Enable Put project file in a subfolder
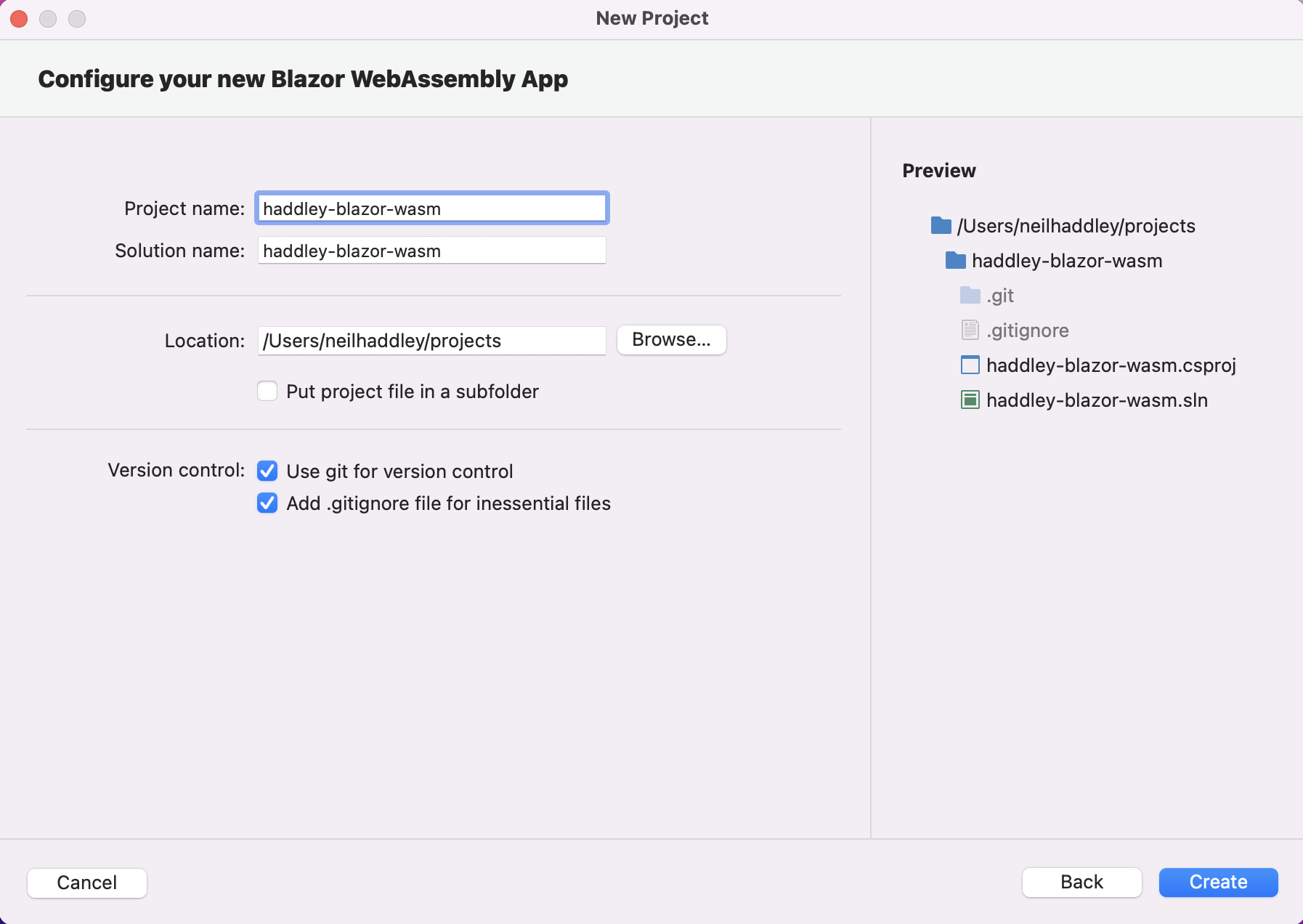This screenshot has height=924, width=1303. click(x=267, y=392)
